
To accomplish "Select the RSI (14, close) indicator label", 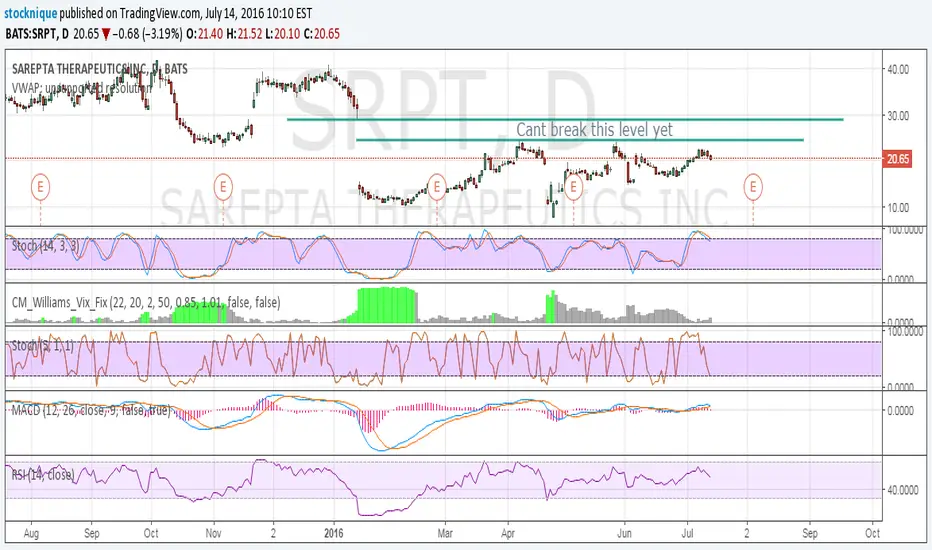I will click(x=43, y=474).
